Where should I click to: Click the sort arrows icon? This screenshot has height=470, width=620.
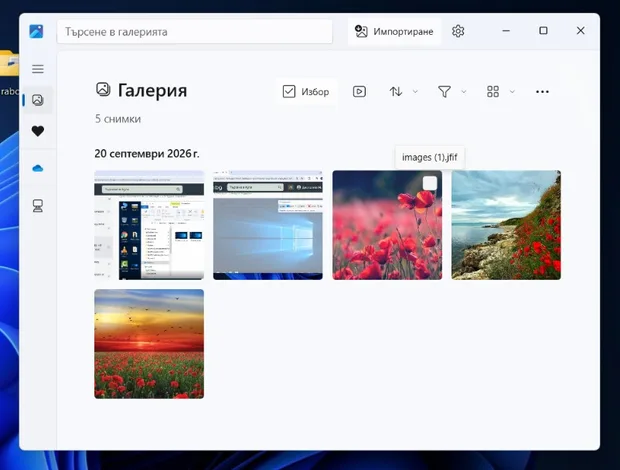pos(396,91)
